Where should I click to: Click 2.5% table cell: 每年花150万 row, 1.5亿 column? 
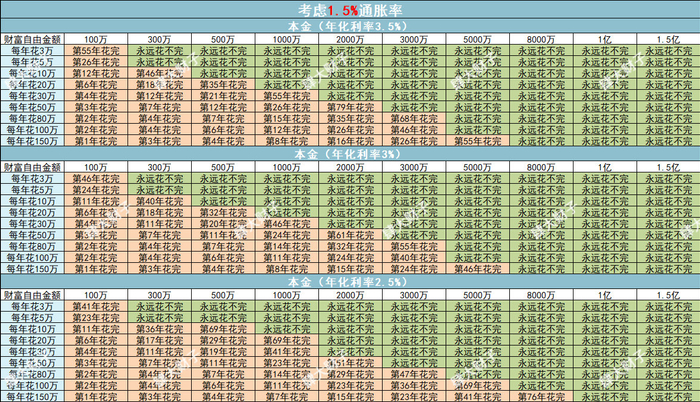coord(668,396)
